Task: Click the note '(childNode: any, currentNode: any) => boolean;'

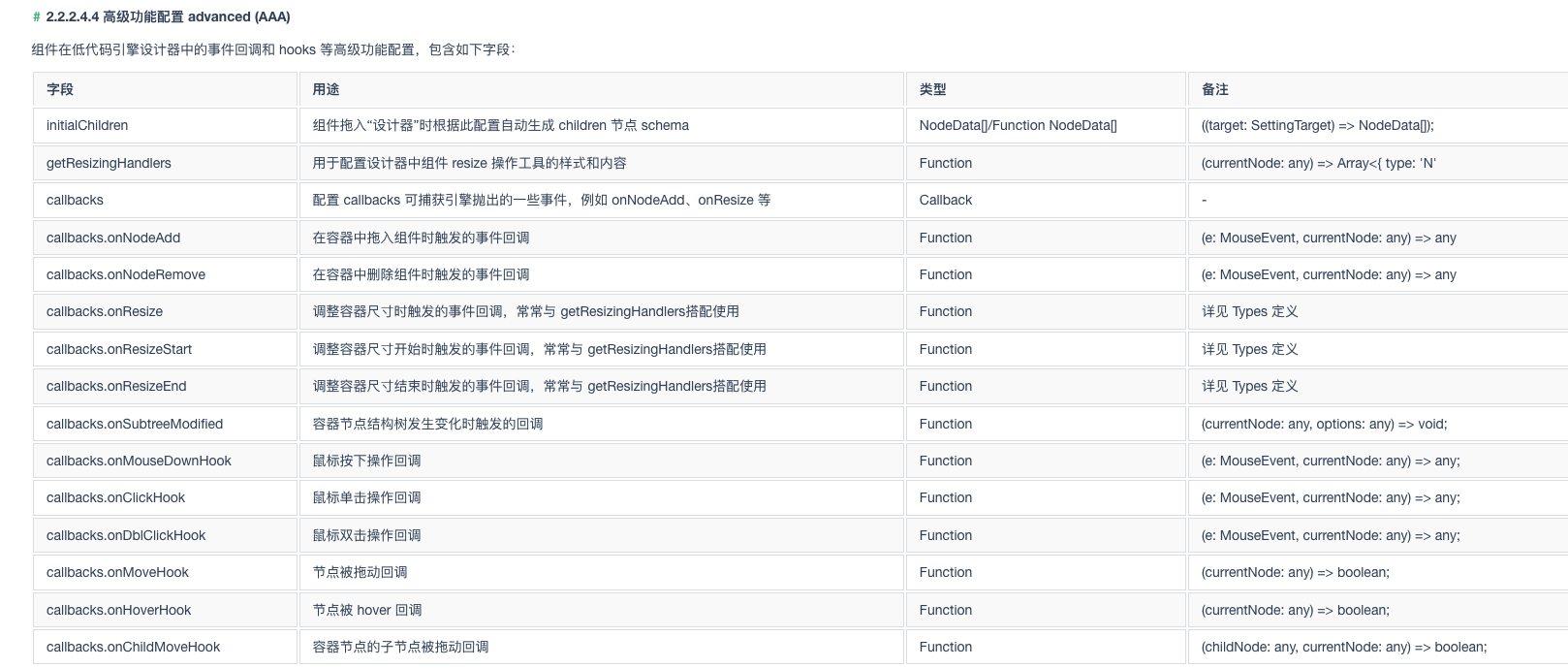Action: 1344,647
